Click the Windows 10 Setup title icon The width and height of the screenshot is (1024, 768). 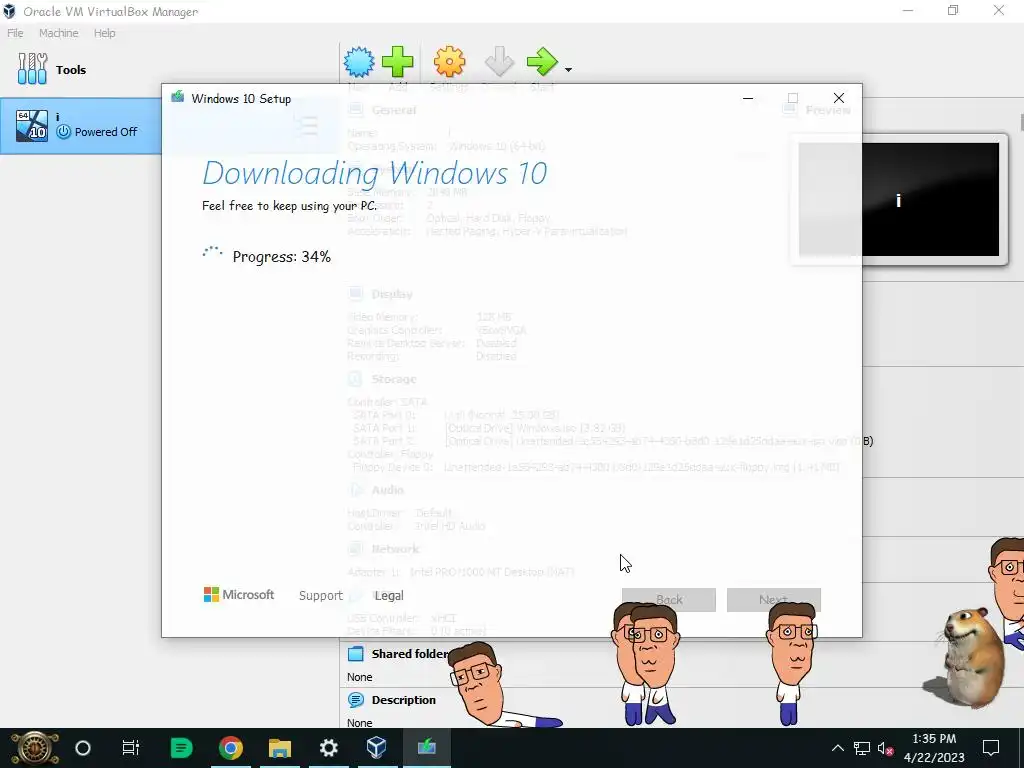click(x=178, y=98)
